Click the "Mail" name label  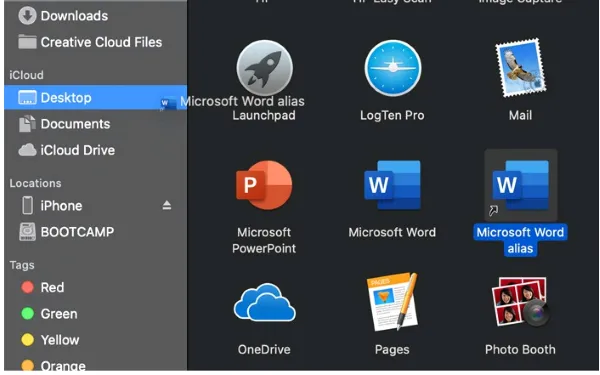(520, 115)
